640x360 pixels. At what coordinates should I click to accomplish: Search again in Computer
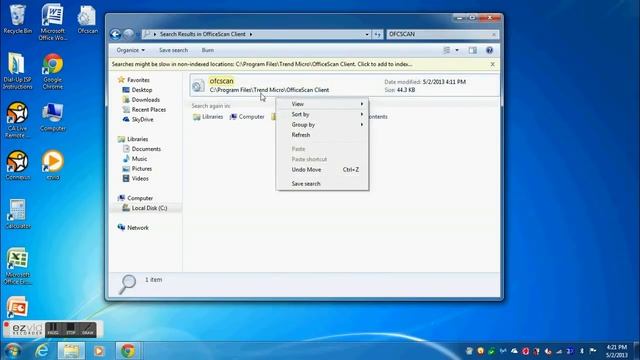247,117
